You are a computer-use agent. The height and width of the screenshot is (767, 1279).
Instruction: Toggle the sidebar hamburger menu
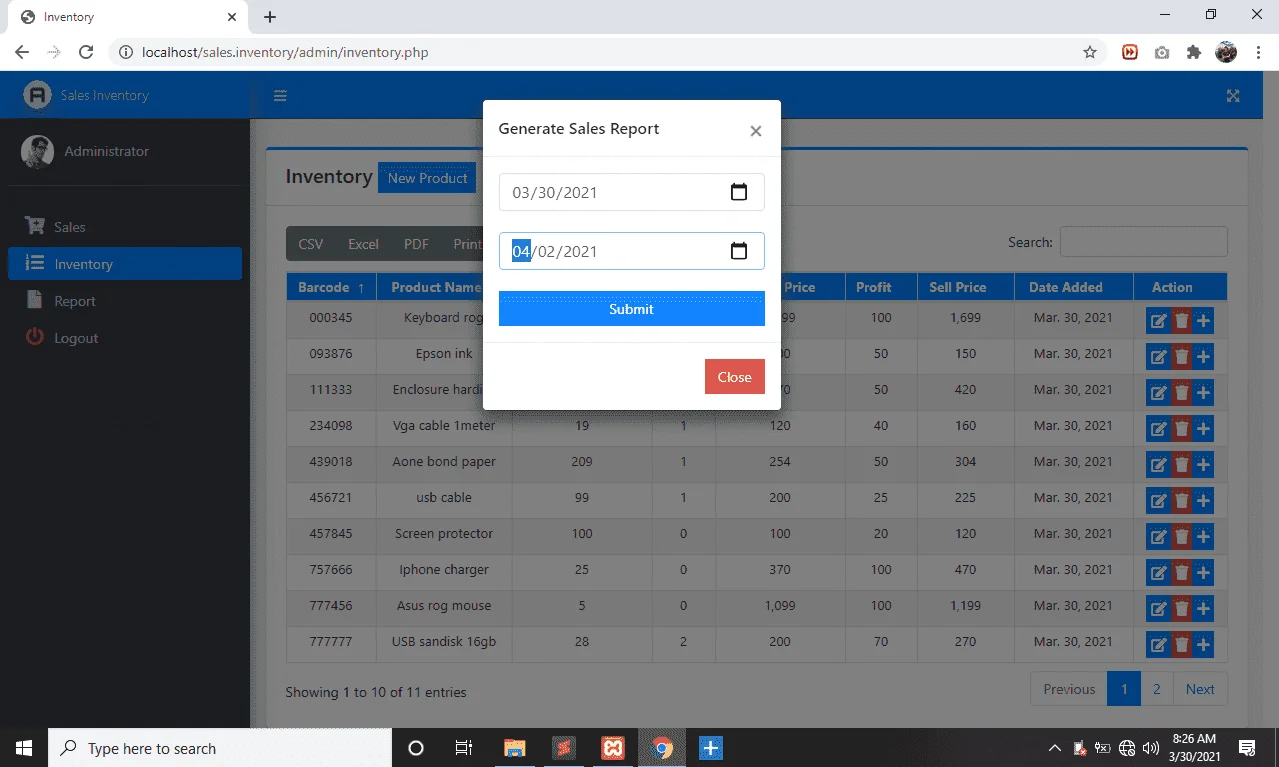281,96
